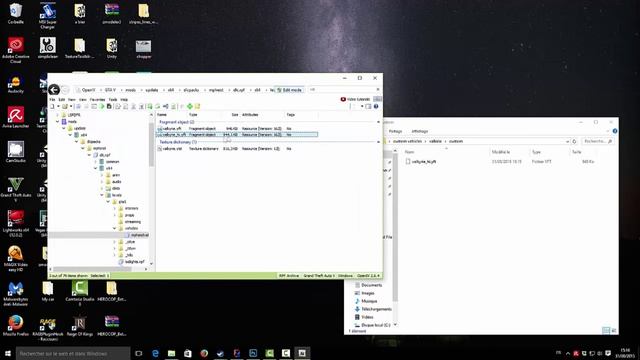
Task: Open Grand Theft Auto V desktop shortcut
Action: click(16, 189)
